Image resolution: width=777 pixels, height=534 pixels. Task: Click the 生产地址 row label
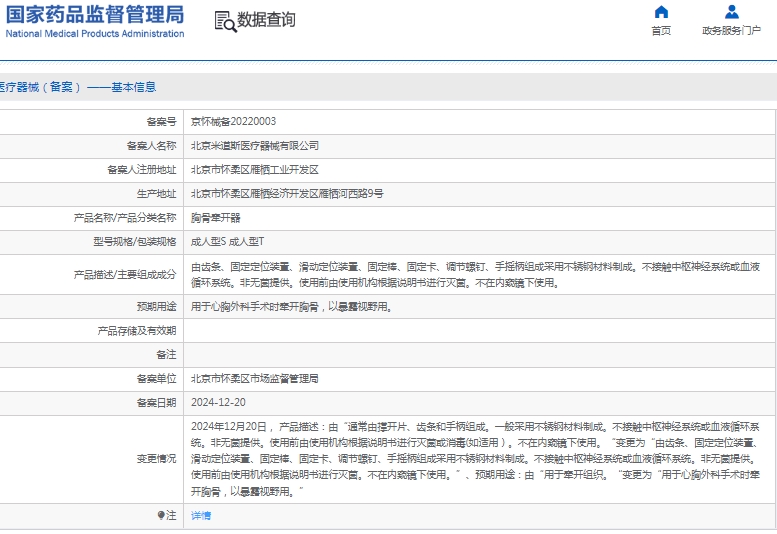[x=157, y=194]
